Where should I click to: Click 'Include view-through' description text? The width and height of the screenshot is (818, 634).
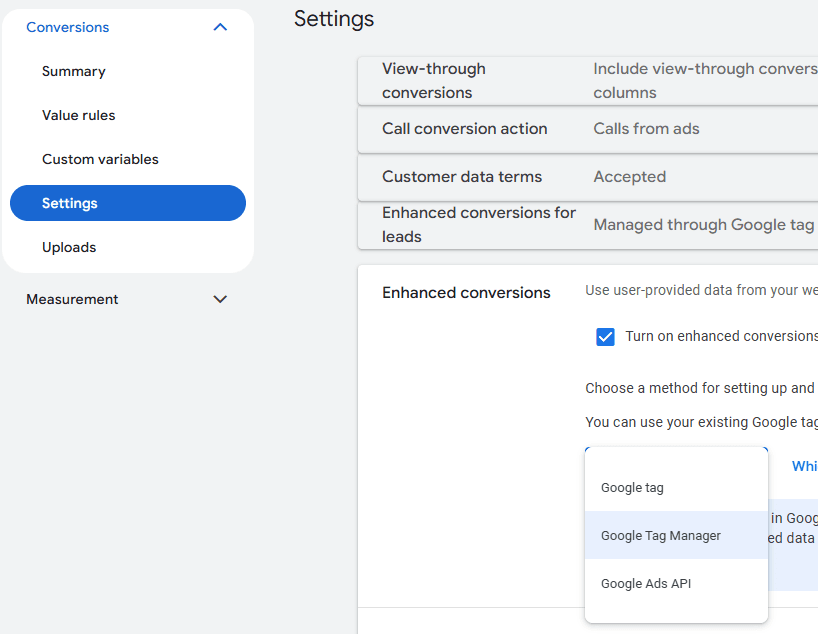[x=705, y=81]
